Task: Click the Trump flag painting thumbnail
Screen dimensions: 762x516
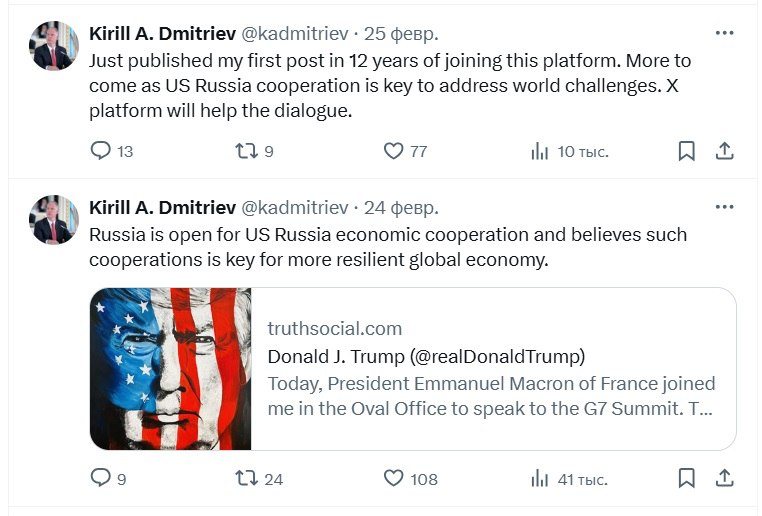Action: [170, 369]
